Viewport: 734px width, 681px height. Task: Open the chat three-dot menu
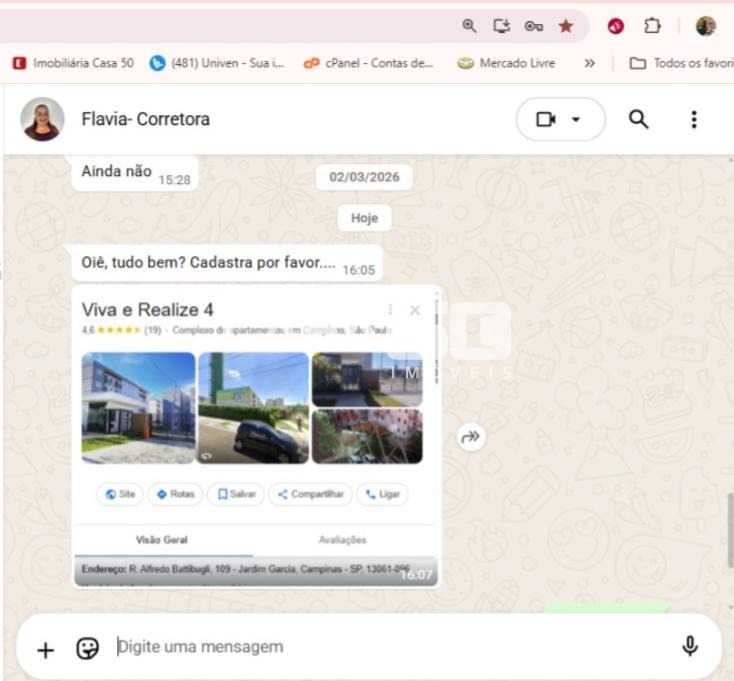coord(694,120)
